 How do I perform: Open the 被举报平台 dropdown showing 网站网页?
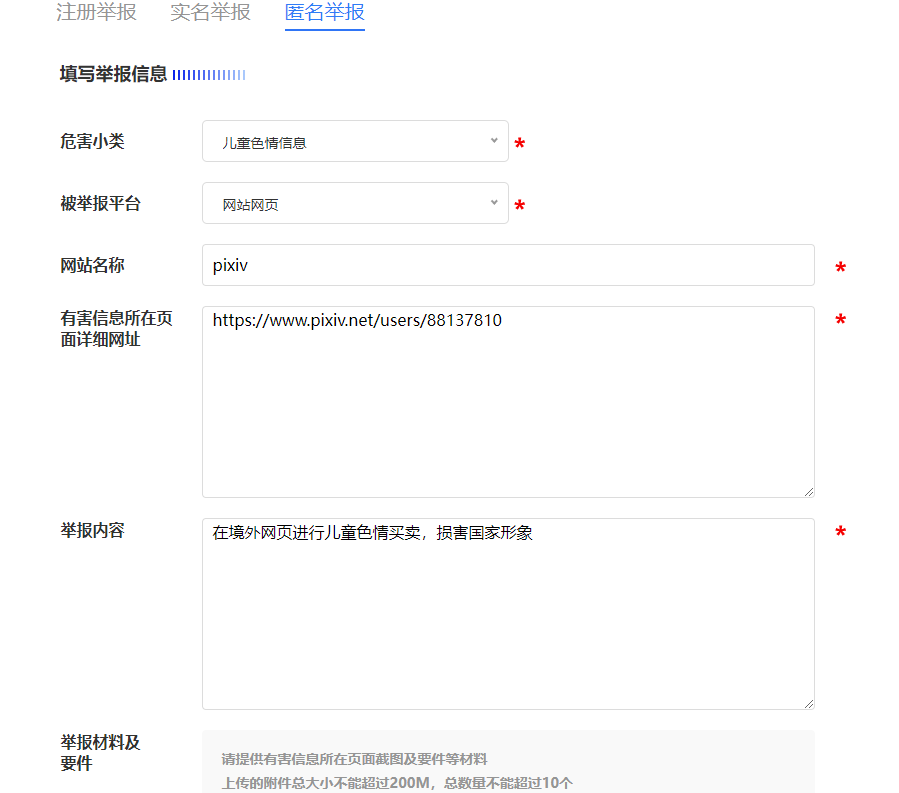click(x=355, y=203)
